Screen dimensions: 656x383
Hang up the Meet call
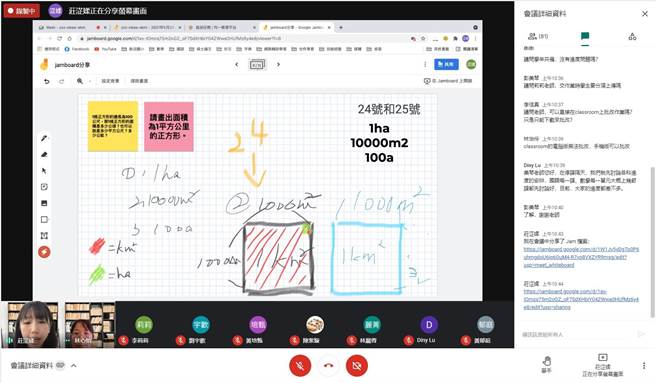coord(328,366)
